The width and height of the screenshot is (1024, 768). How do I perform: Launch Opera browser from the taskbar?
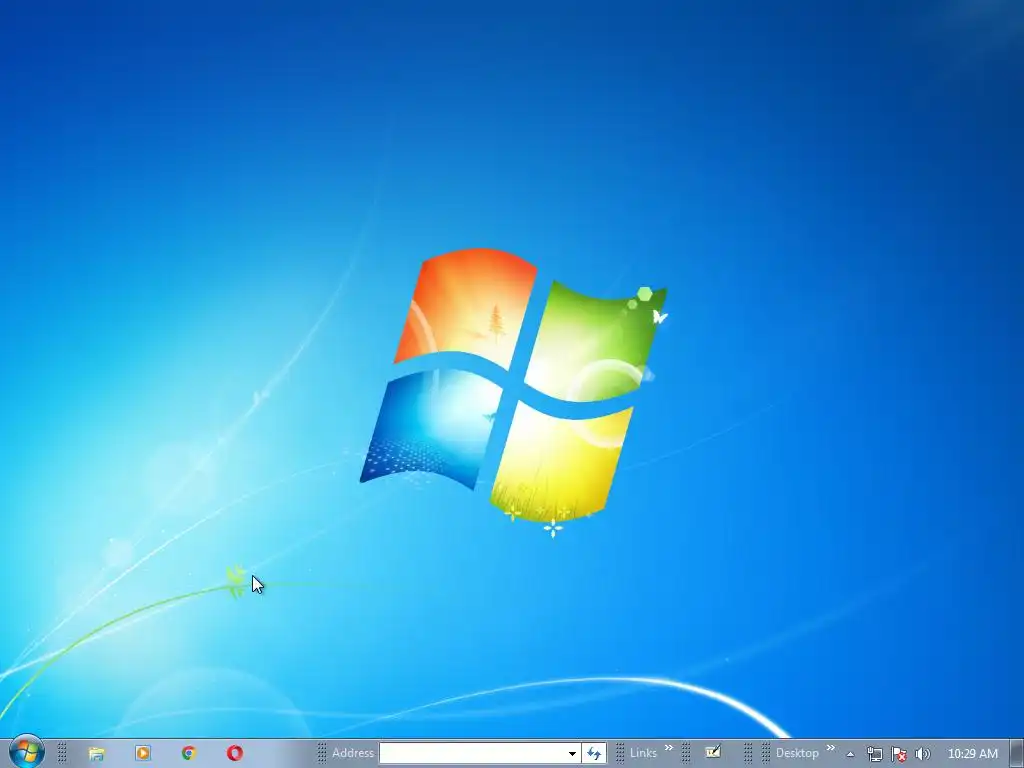point(235,753)
